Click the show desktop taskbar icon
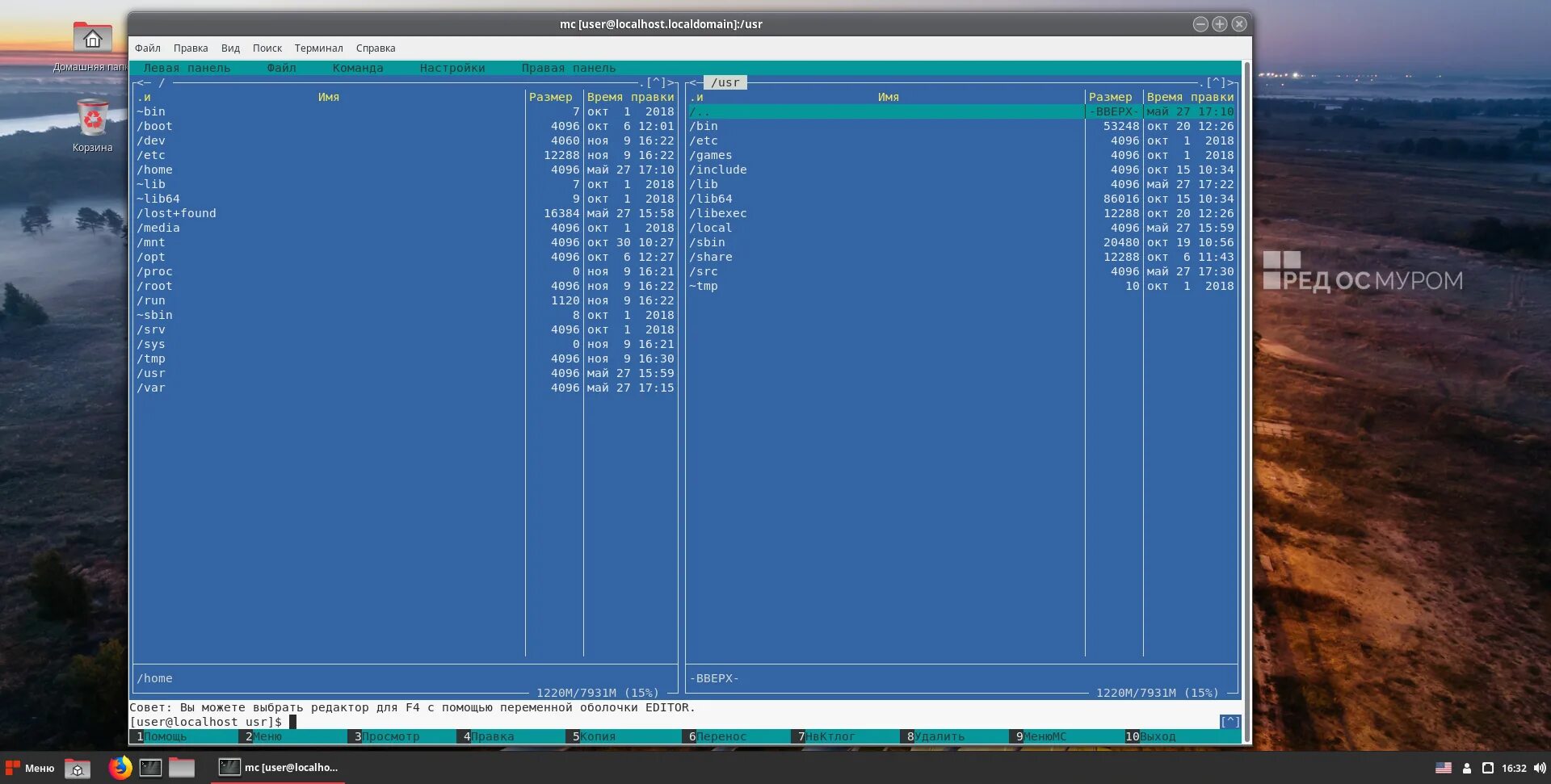1551x784 pixels. (78, 768)
